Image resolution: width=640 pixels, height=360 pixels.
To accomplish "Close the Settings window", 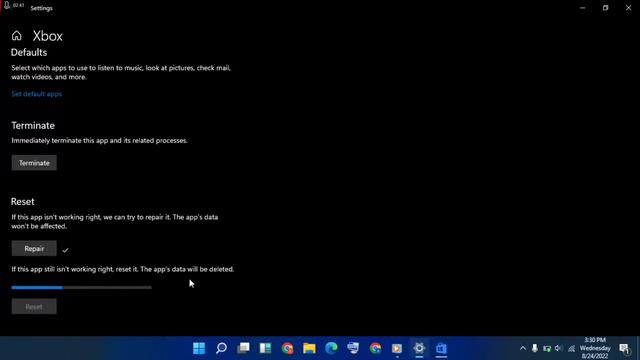I will pyautogui.click(x=629, y=8).
